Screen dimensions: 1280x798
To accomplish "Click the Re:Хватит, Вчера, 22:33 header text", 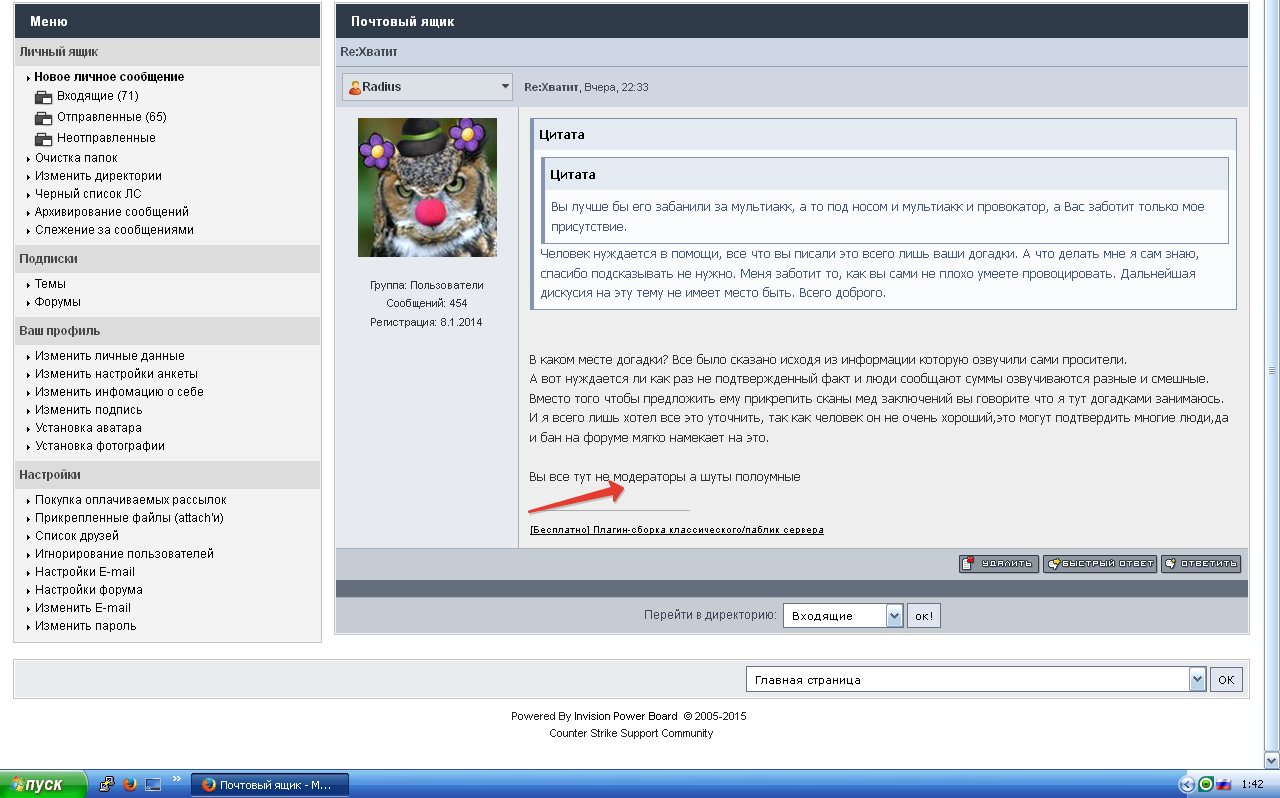I will [586, 87].
